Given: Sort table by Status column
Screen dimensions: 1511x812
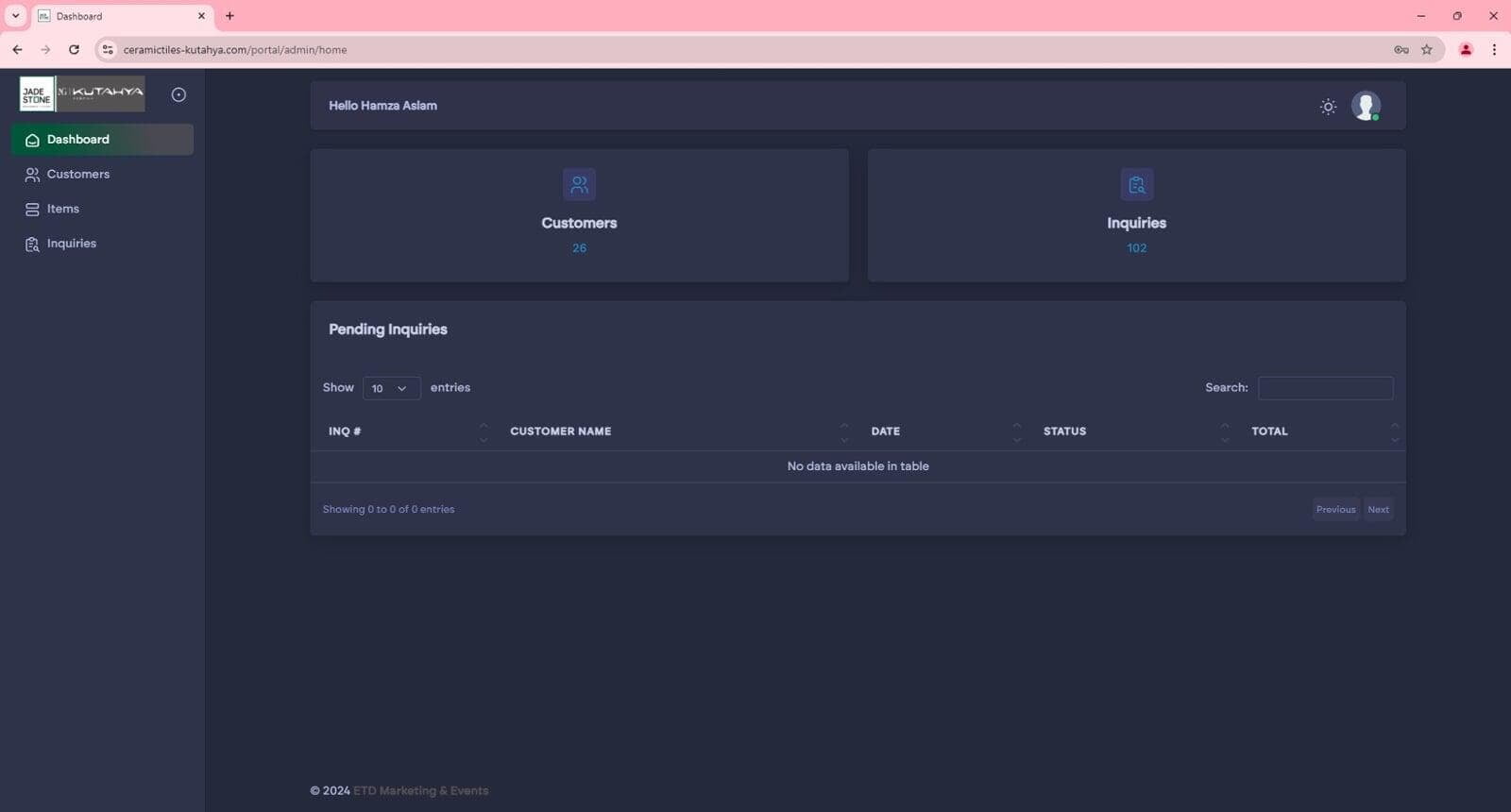Looking at the screenshot, I should click(1137, 431).
